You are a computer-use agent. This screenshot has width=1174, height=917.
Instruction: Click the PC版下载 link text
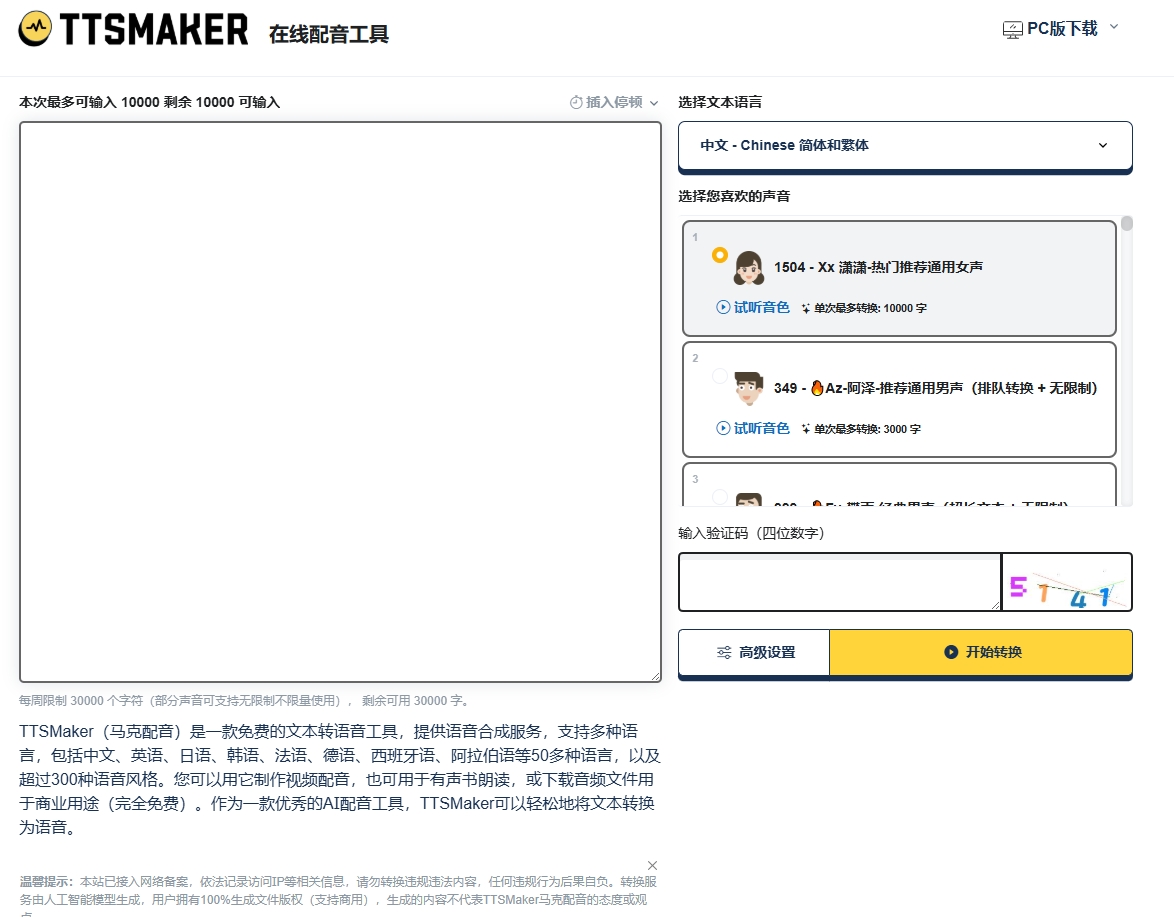click(1062, 28)
